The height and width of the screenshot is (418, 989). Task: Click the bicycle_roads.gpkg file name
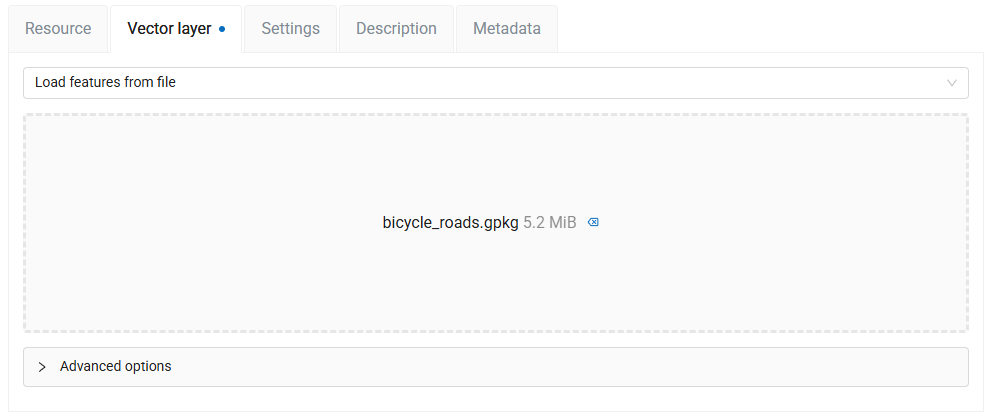[450, 222]
